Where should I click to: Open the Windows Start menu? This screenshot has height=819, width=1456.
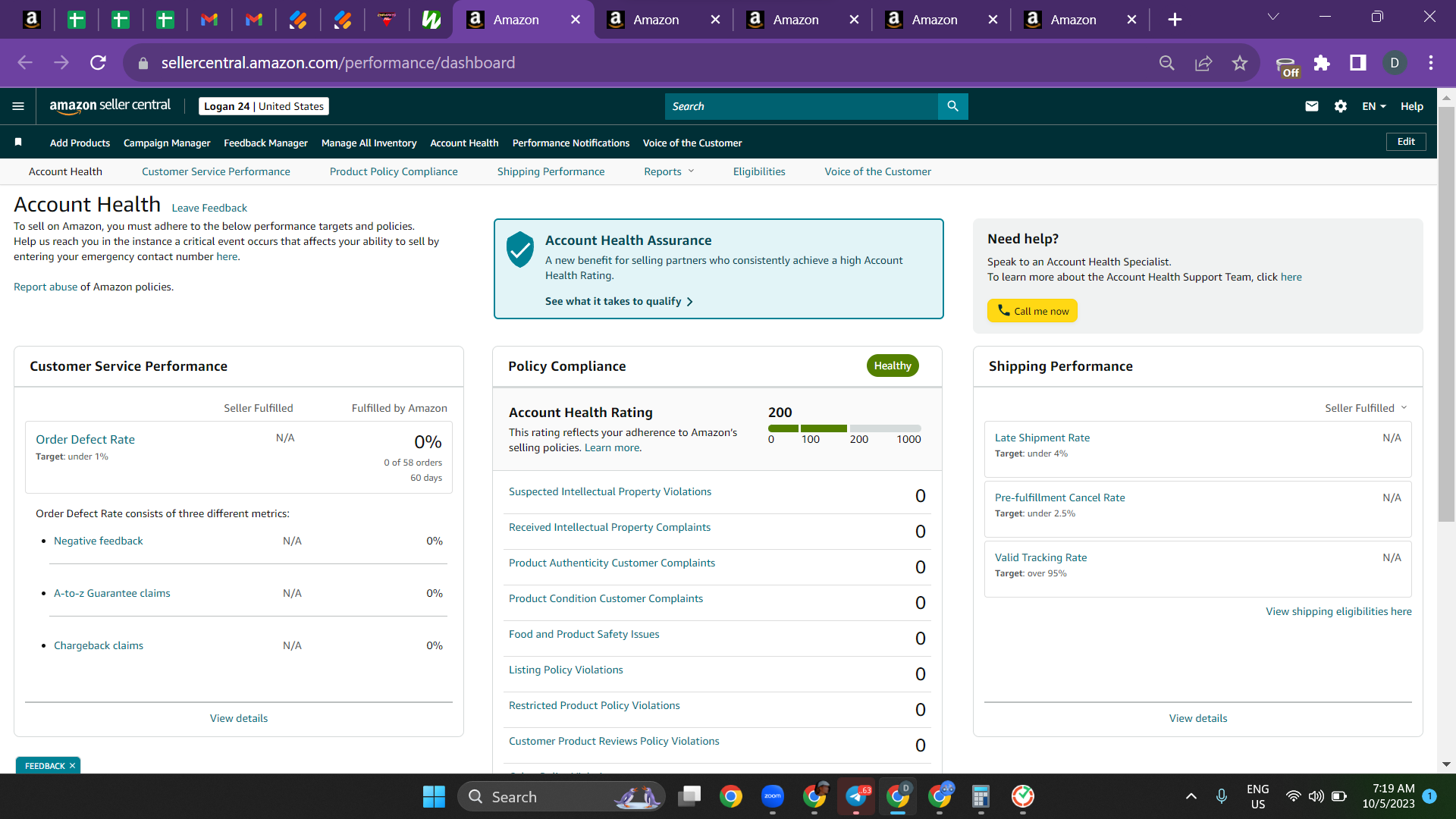[x=434, y=796]
